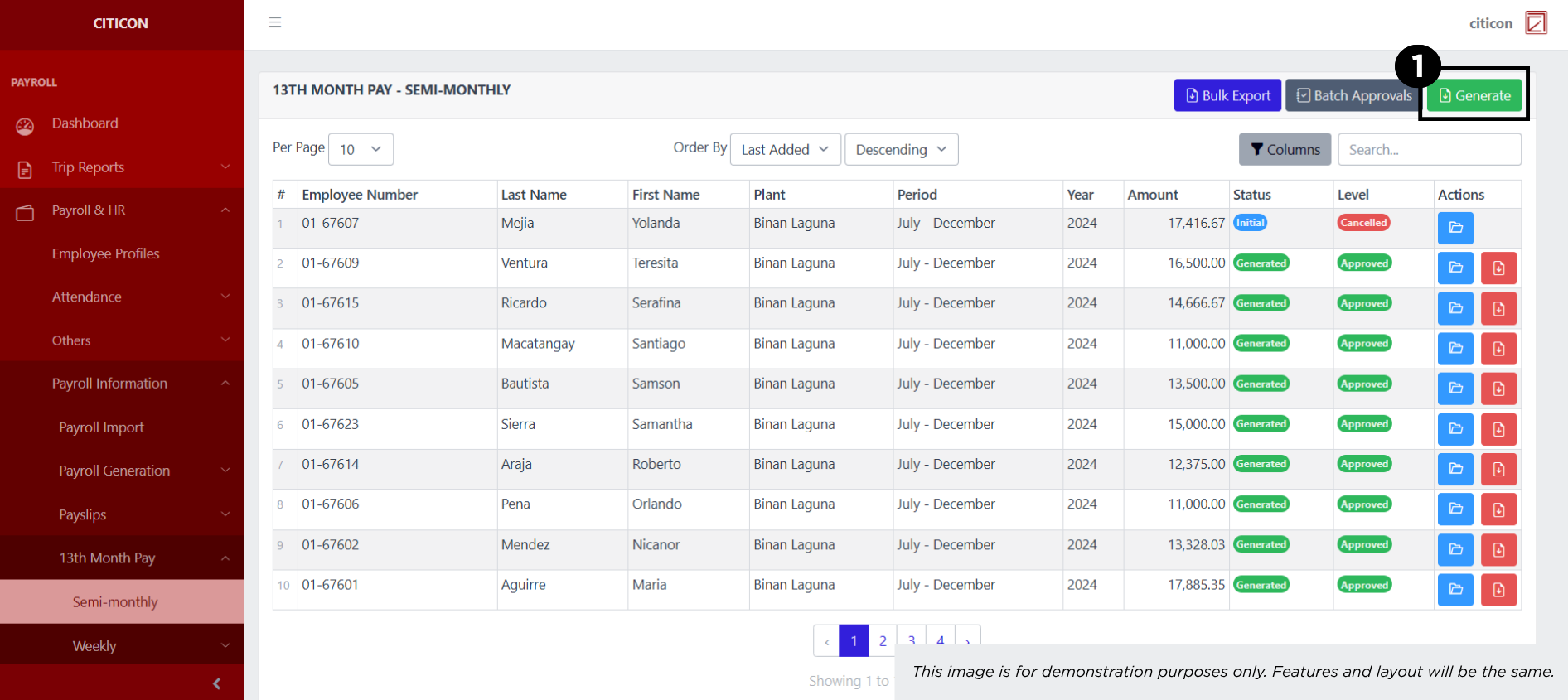Click red document icon for Mendez row
The image size is (1568, 700).
click(x=1498, y=549)
